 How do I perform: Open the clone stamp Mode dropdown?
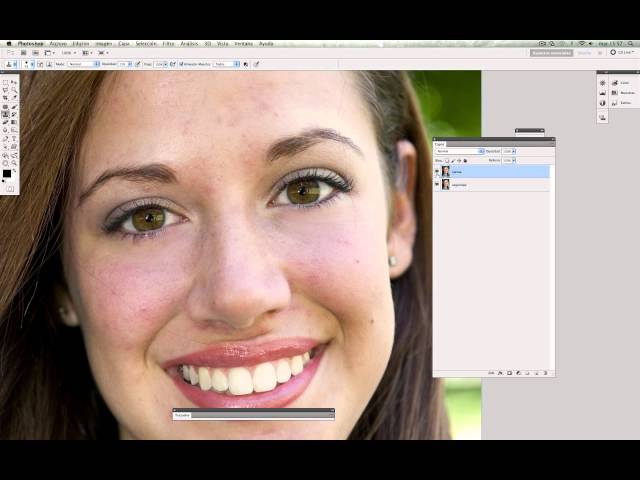tap(83, 64)
